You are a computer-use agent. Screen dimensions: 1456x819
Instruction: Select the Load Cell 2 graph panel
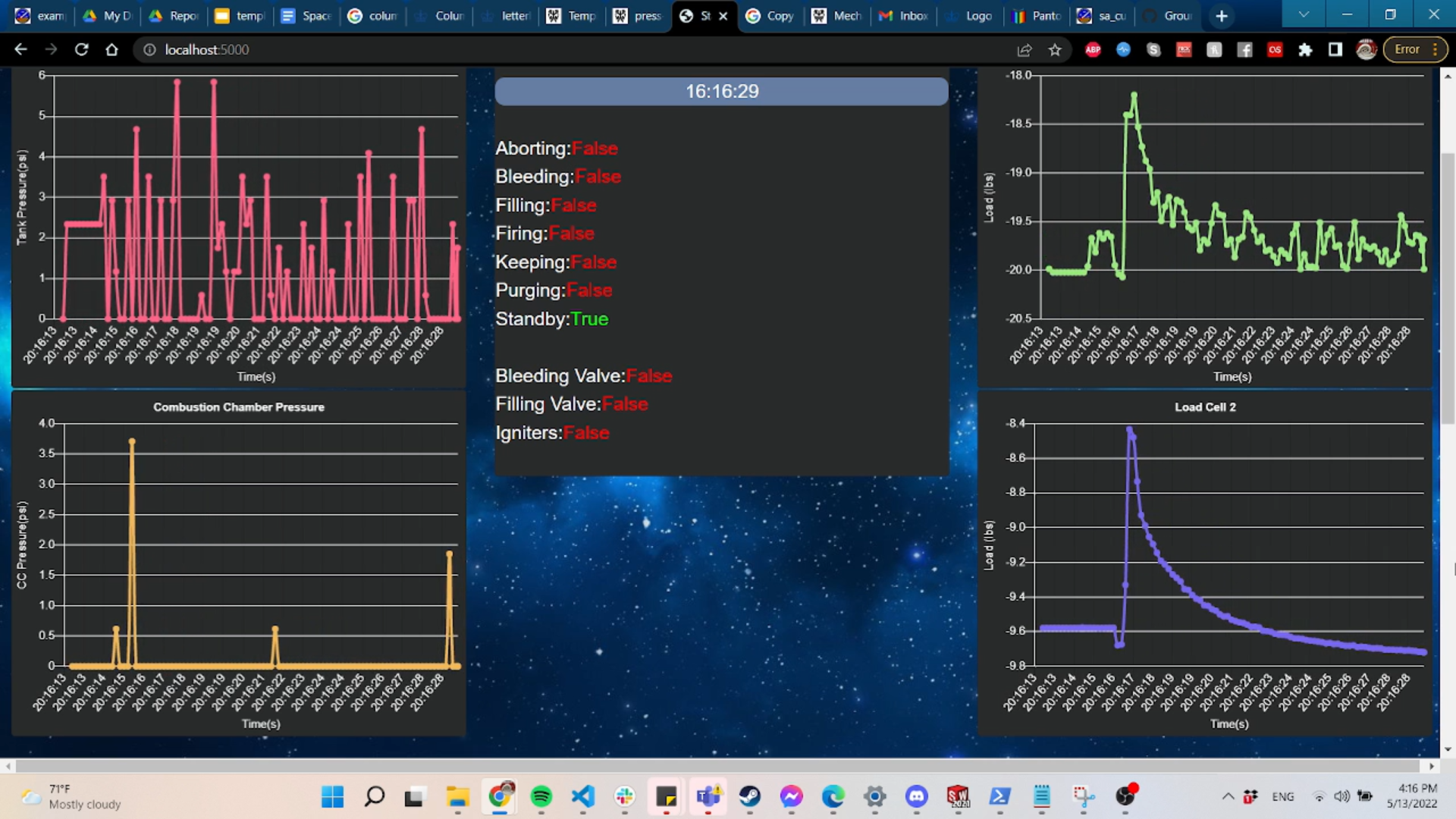click(x=1210, y=565)
